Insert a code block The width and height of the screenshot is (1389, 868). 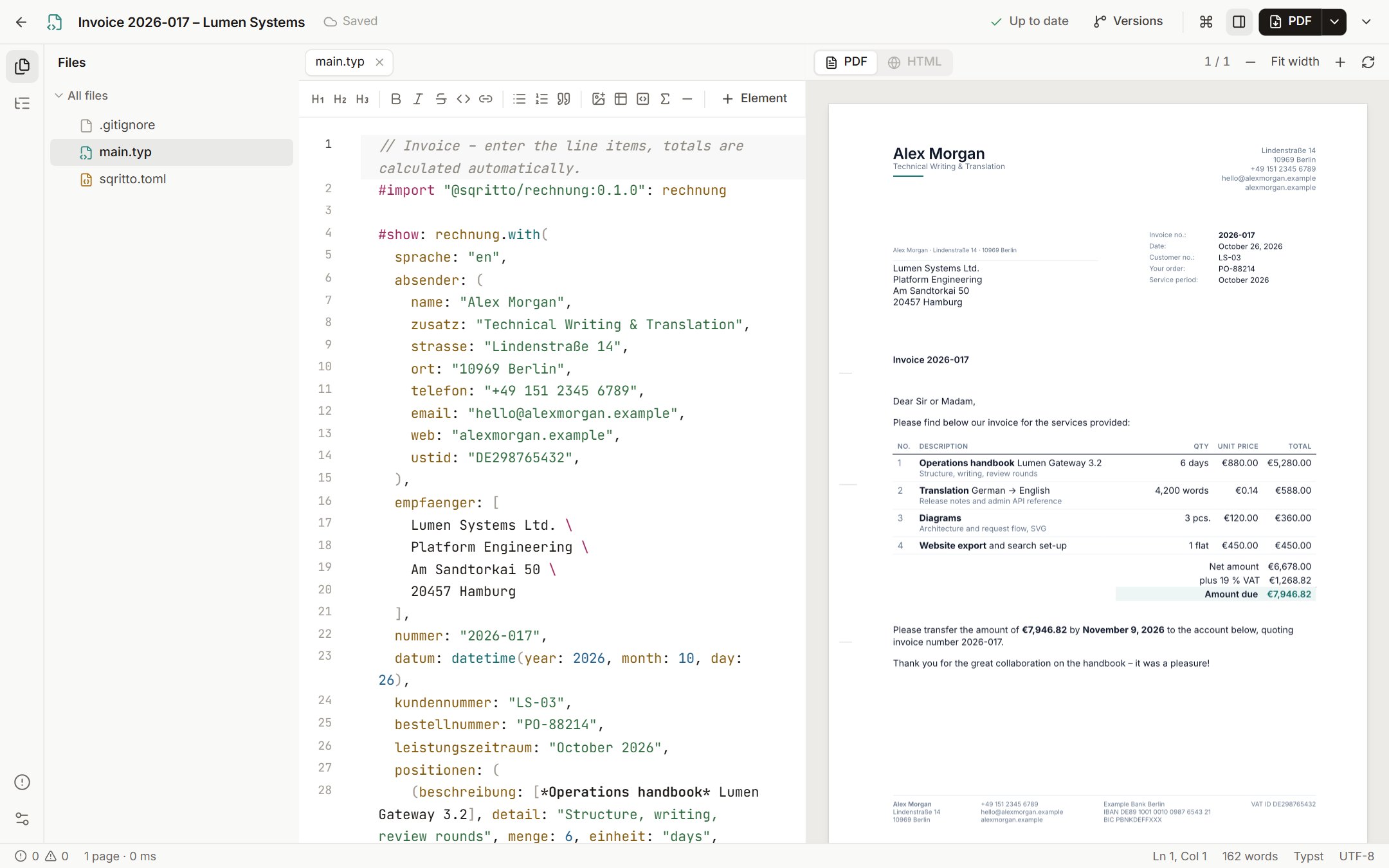(x=643, y=99)
